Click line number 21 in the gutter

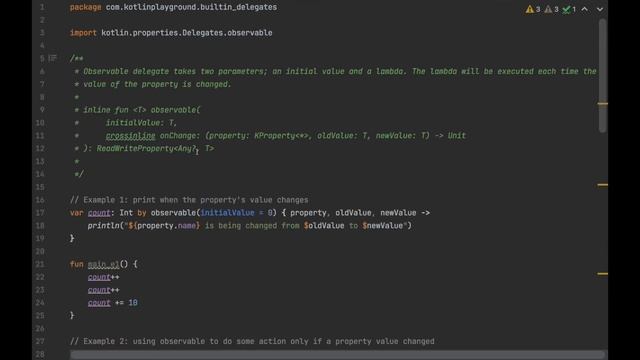point(40,264)
